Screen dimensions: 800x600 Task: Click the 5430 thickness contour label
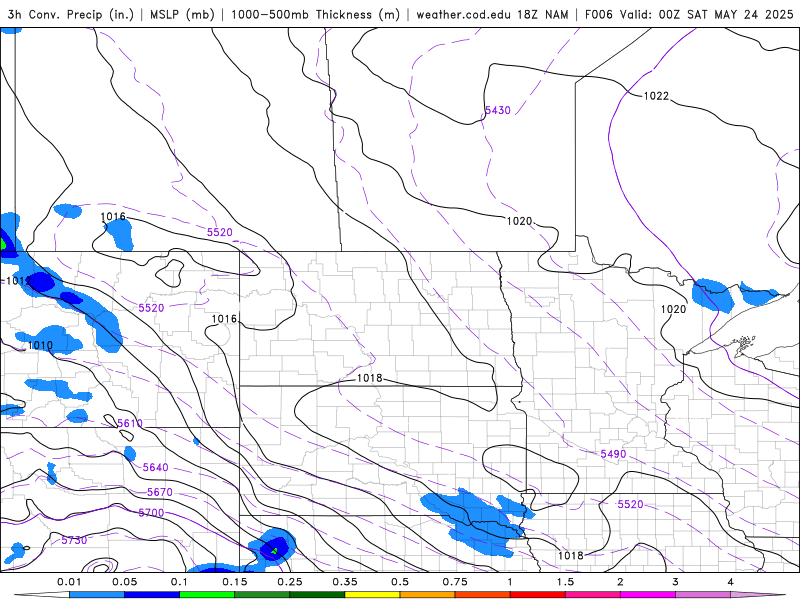click(x=497, y=110)
